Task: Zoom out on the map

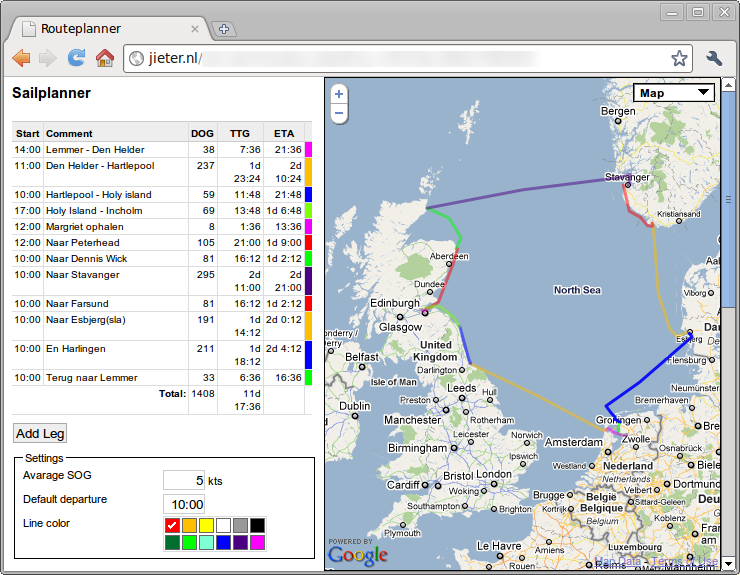Action: click(x=339, y=113)
